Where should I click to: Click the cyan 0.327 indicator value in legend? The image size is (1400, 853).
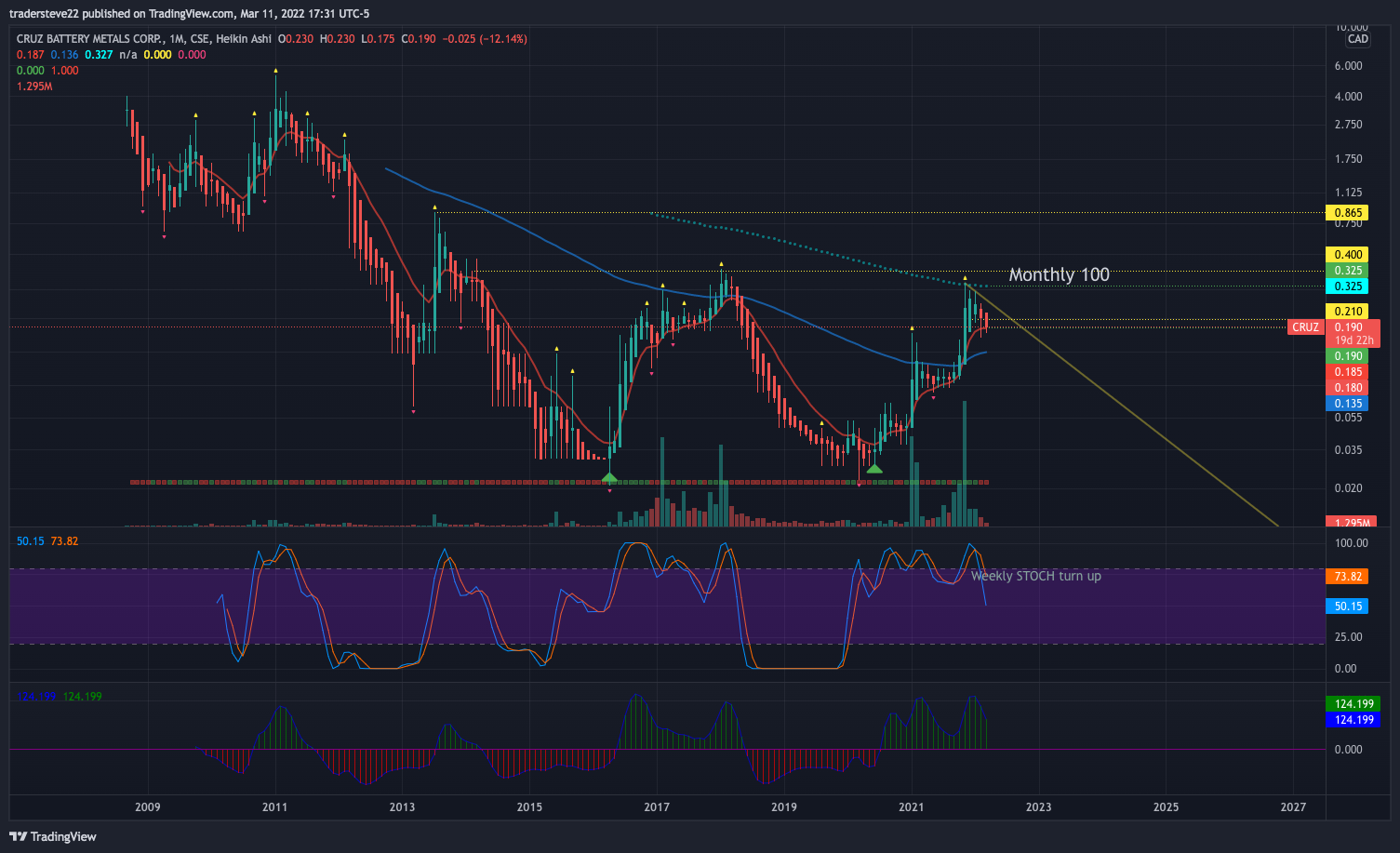point(99,55)
